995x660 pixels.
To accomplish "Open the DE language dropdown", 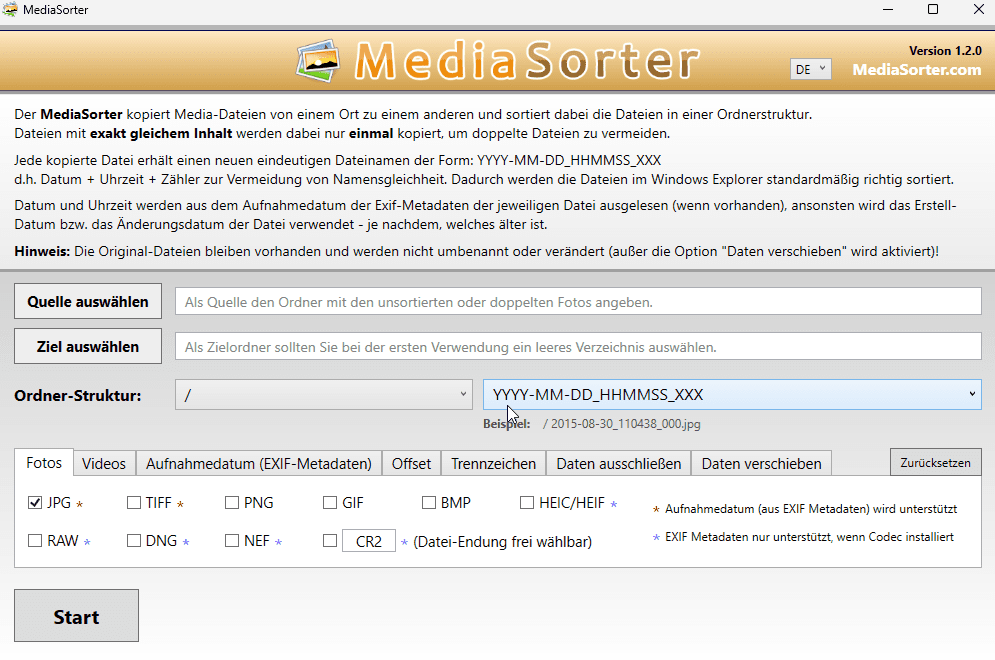I will click(810, 68).
